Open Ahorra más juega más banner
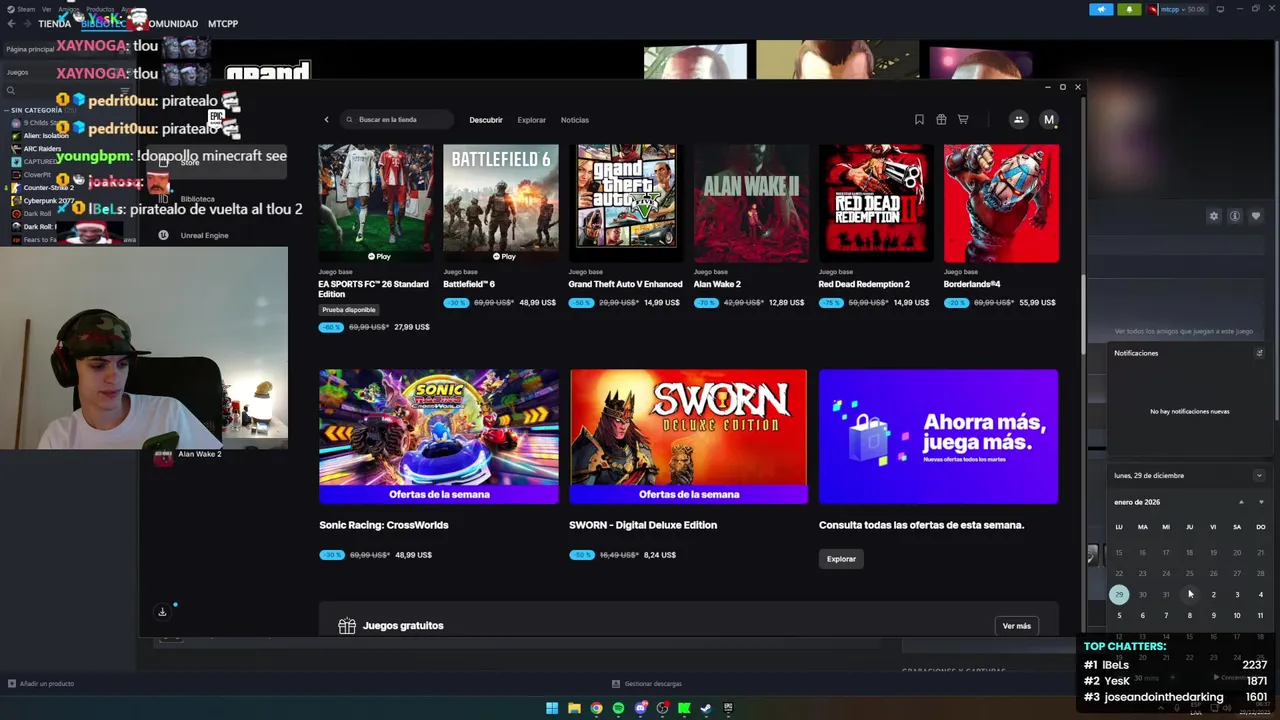 (938, 437)
